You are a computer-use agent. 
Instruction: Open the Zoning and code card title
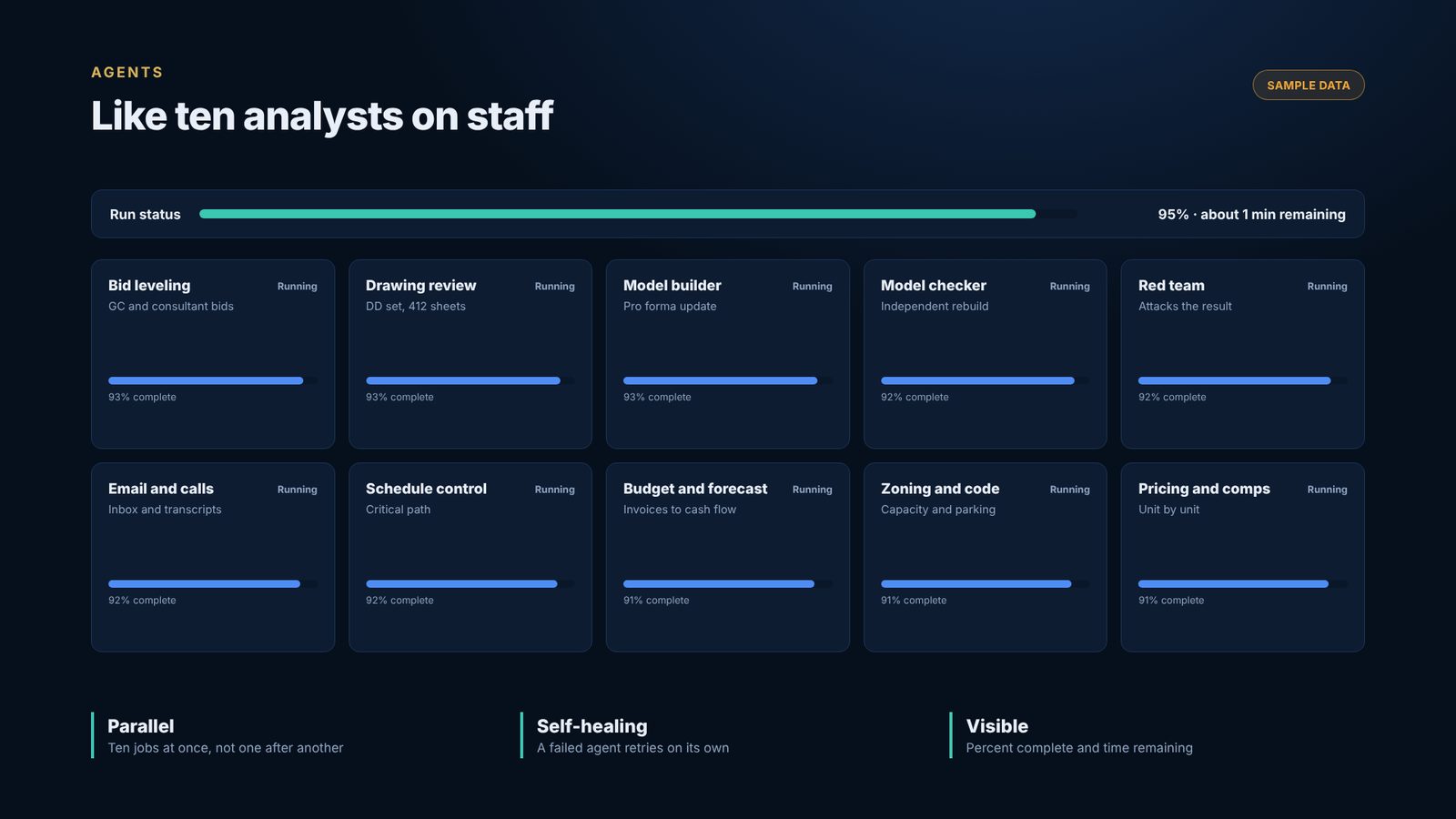tap(940, 489)
